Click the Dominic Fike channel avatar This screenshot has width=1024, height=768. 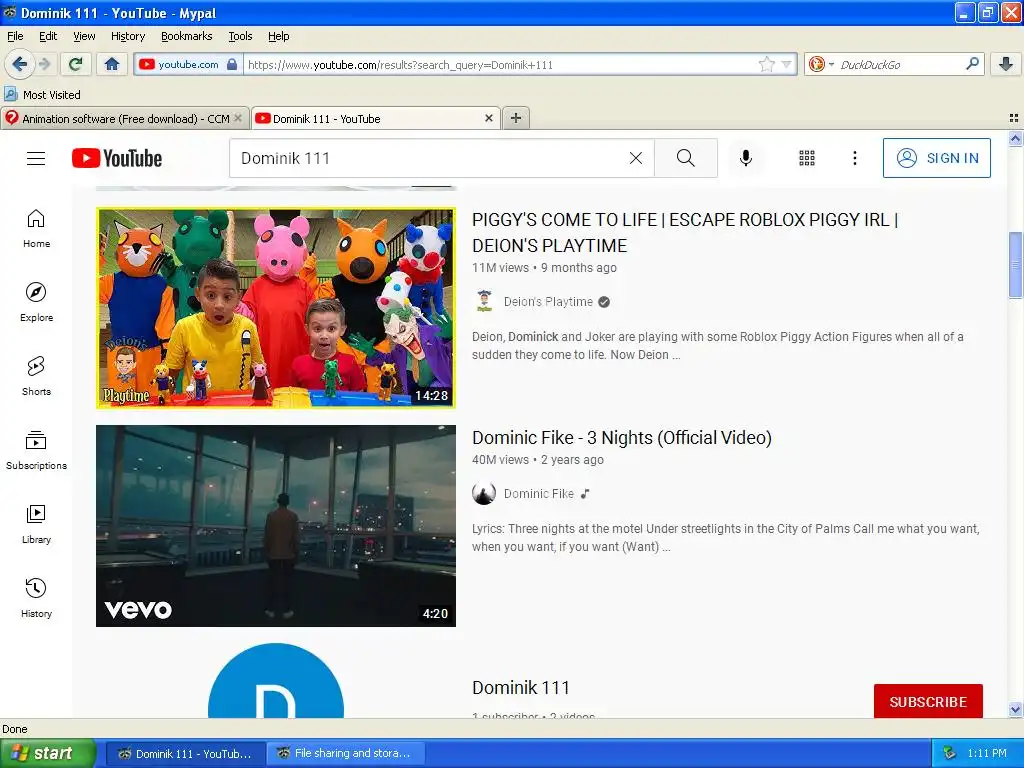tap(484, 494)
